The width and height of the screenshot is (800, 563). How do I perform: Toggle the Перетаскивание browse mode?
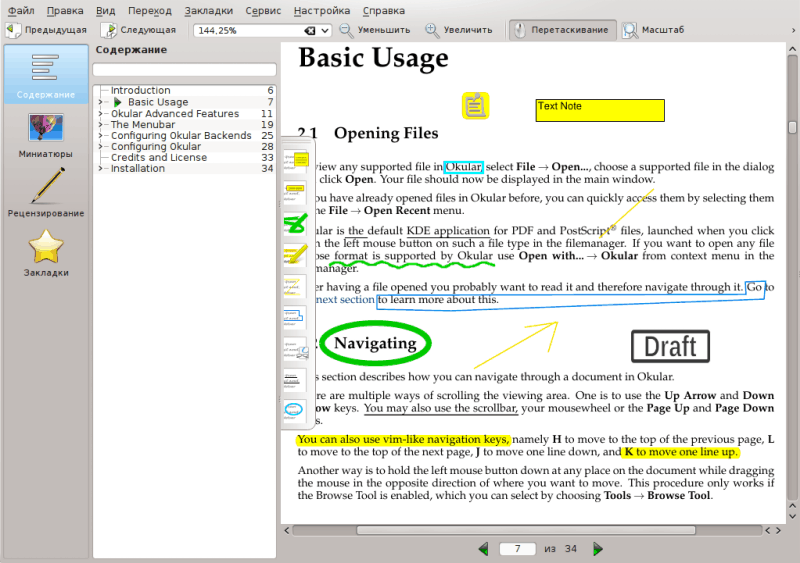click(560, 30)
